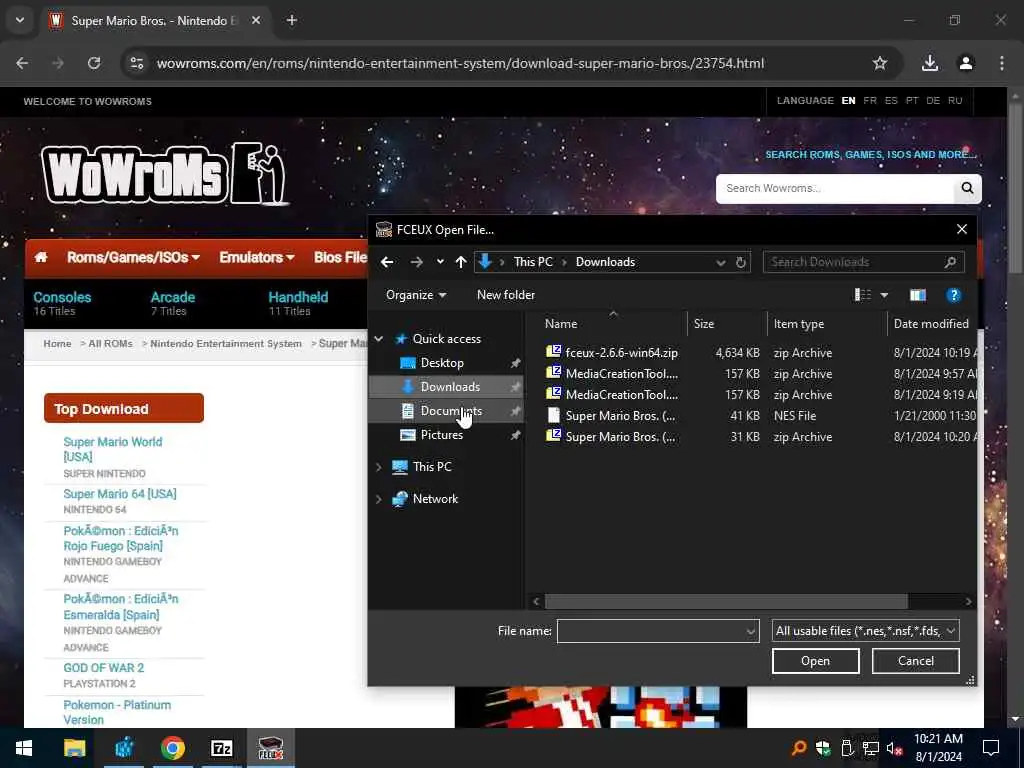Click the Open button

point(816,661)
